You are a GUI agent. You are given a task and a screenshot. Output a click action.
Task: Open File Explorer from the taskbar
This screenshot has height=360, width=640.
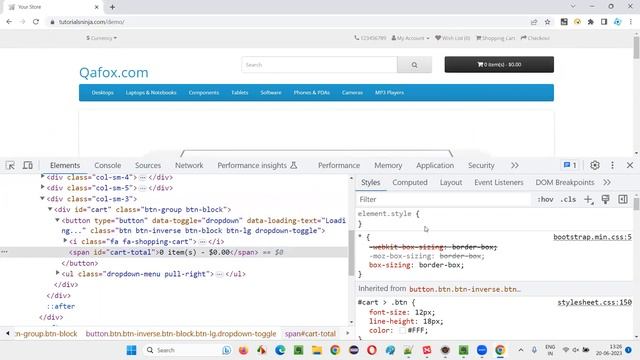point(317,350)
